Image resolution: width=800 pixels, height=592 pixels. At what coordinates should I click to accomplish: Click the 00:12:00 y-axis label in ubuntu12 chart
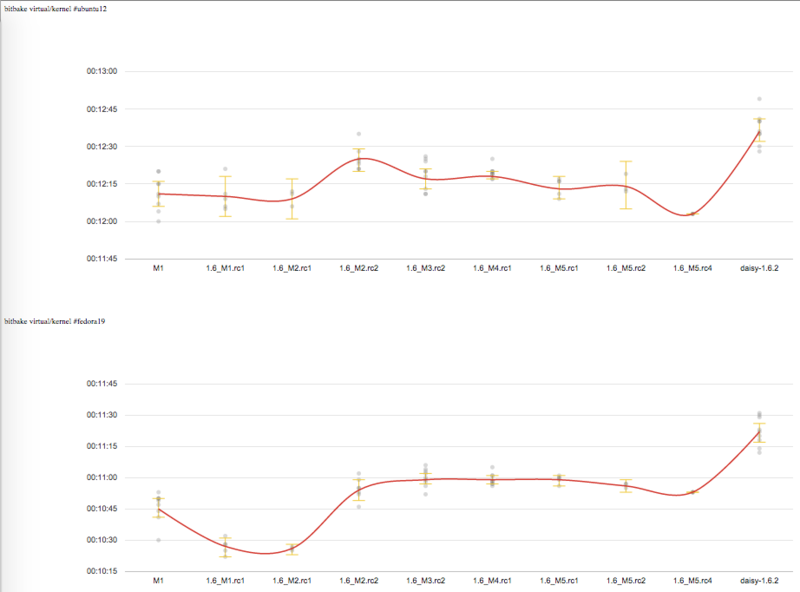tap(103, 221)
